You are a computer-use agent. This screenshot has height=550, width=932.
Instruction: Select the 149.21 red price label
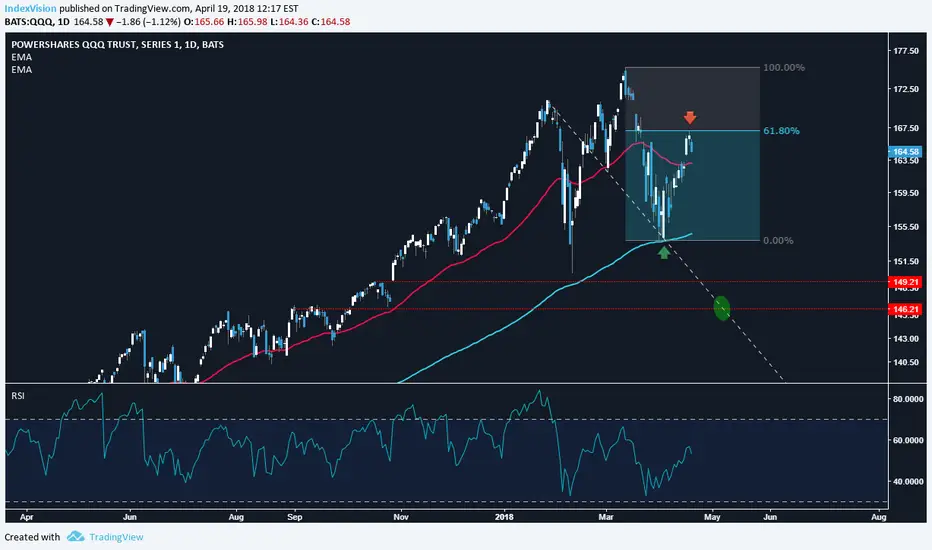904,282
